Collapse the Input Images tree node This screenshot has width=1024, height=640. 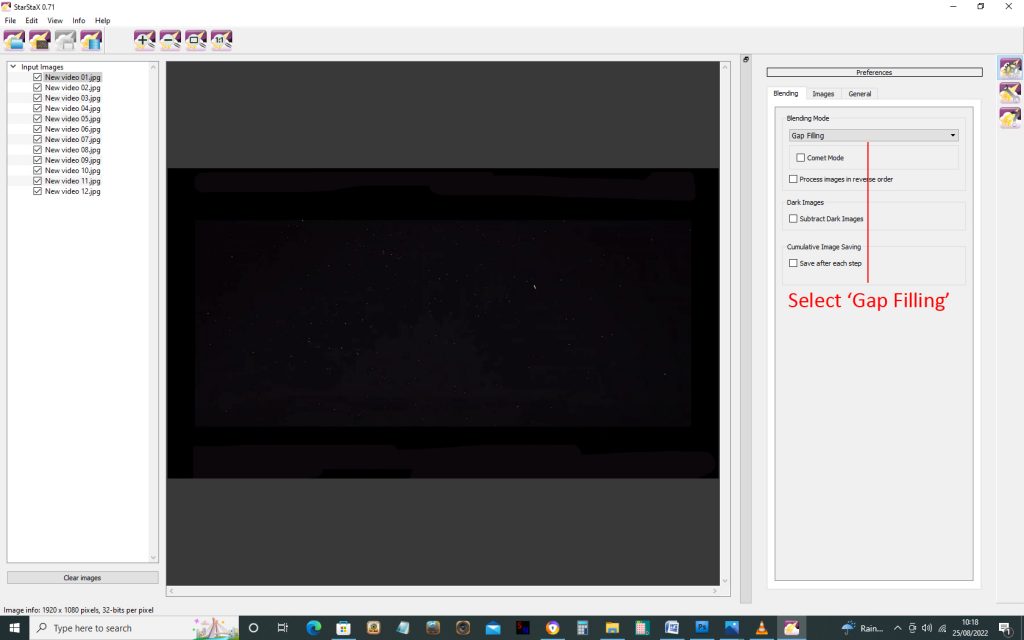tap(13, 67)
